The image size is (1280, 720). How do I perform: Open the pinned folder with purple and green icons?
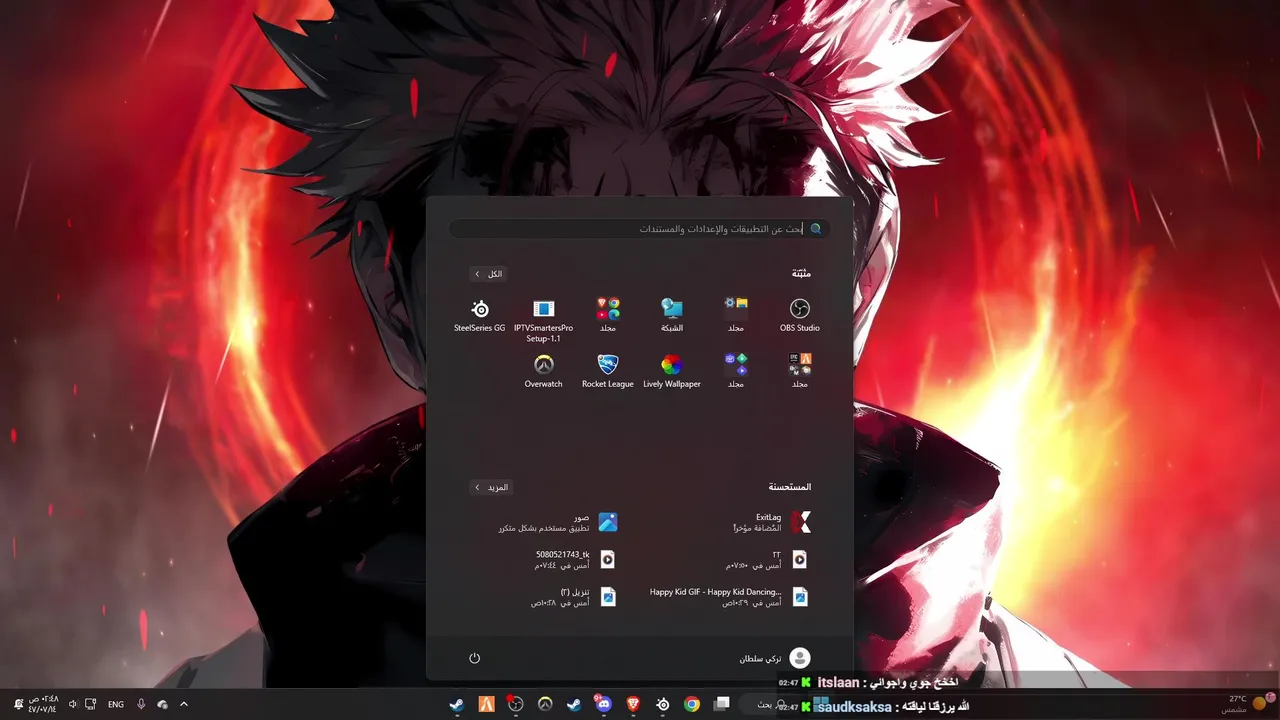(736, 370)
